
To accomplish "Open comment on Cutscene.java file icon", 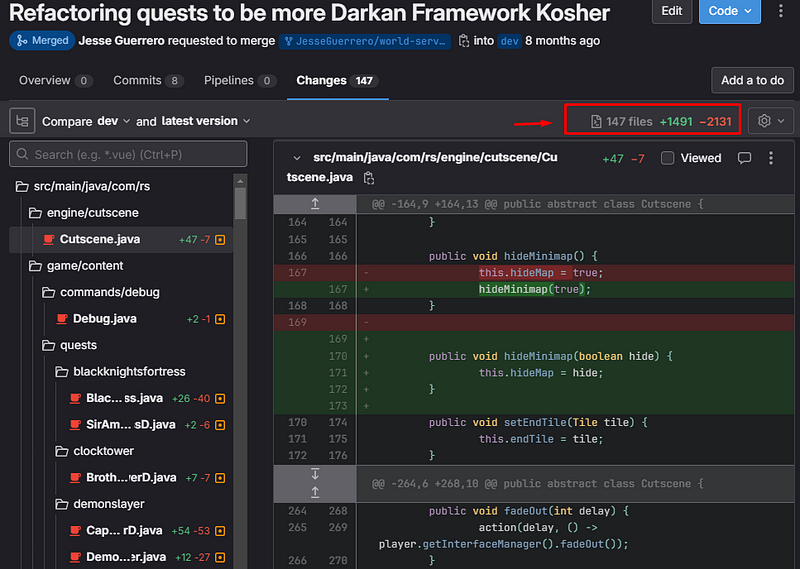I will 744,158.
